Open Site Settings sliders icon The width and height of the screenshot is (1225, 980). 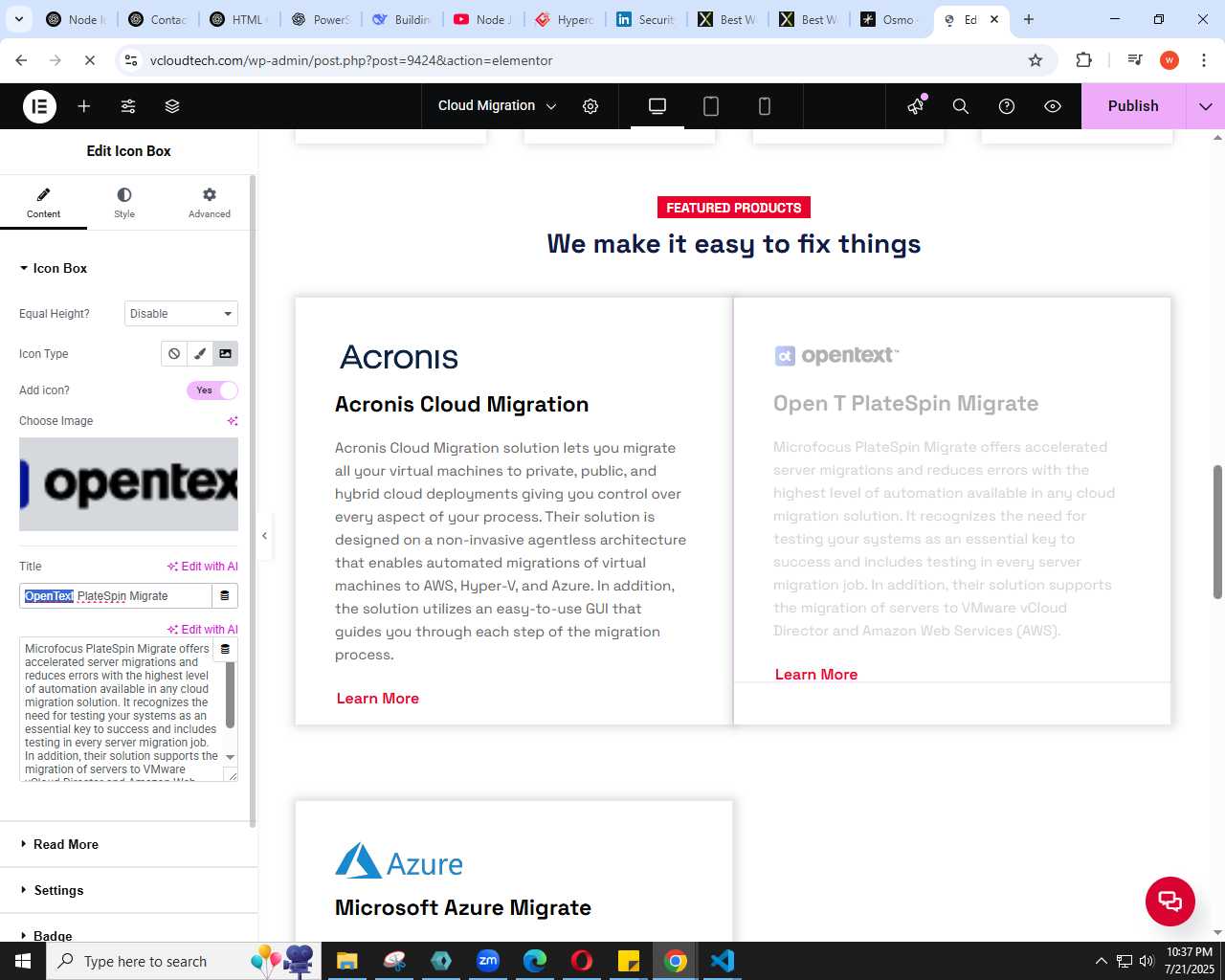click(x=128, y=106)
